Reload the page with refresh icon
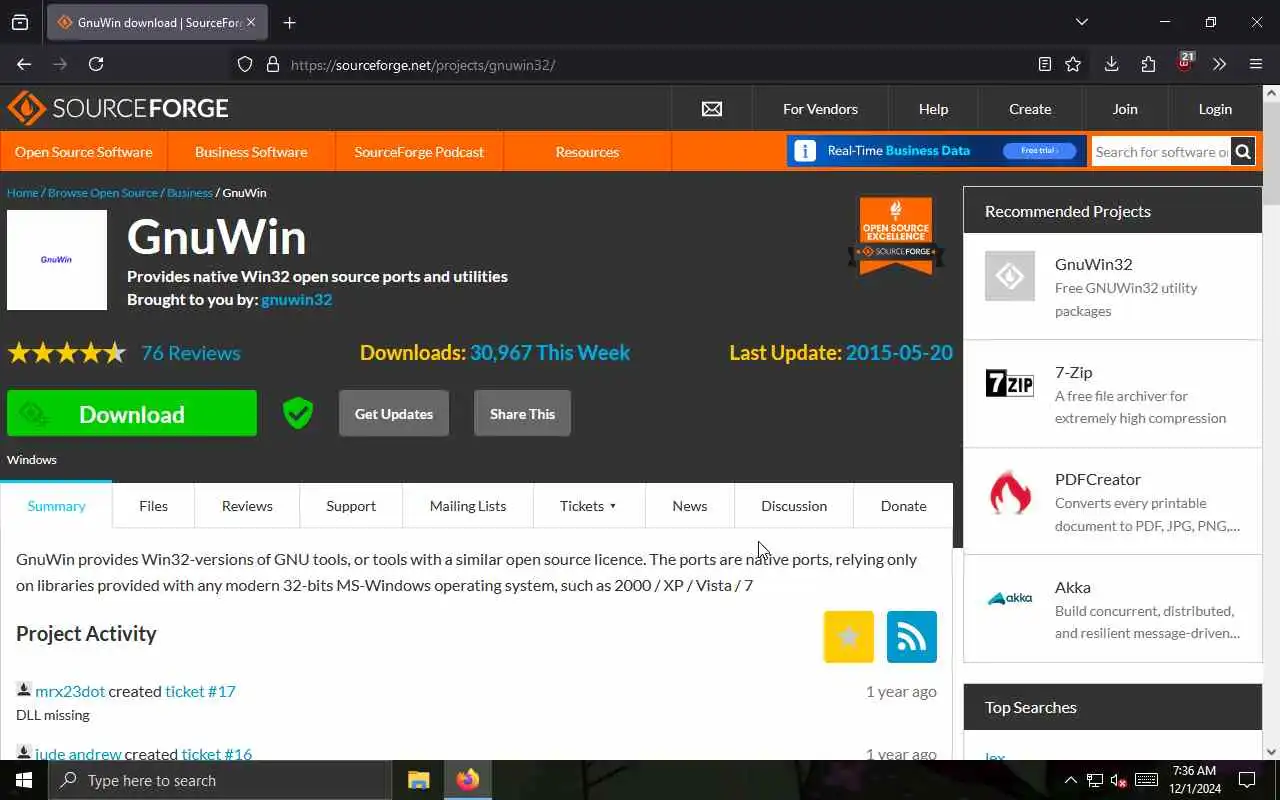This screenshot has width=1280, height=800. (x=96, y=64)
